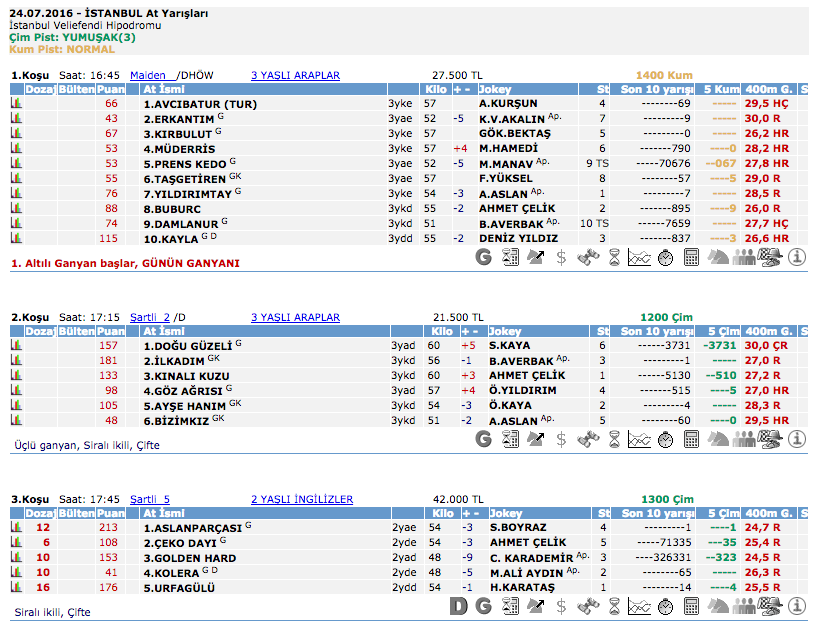Viewport: 830px width, 632px height.
Task: Click the D icon under race 3
Action: click(x=458, y=605)
